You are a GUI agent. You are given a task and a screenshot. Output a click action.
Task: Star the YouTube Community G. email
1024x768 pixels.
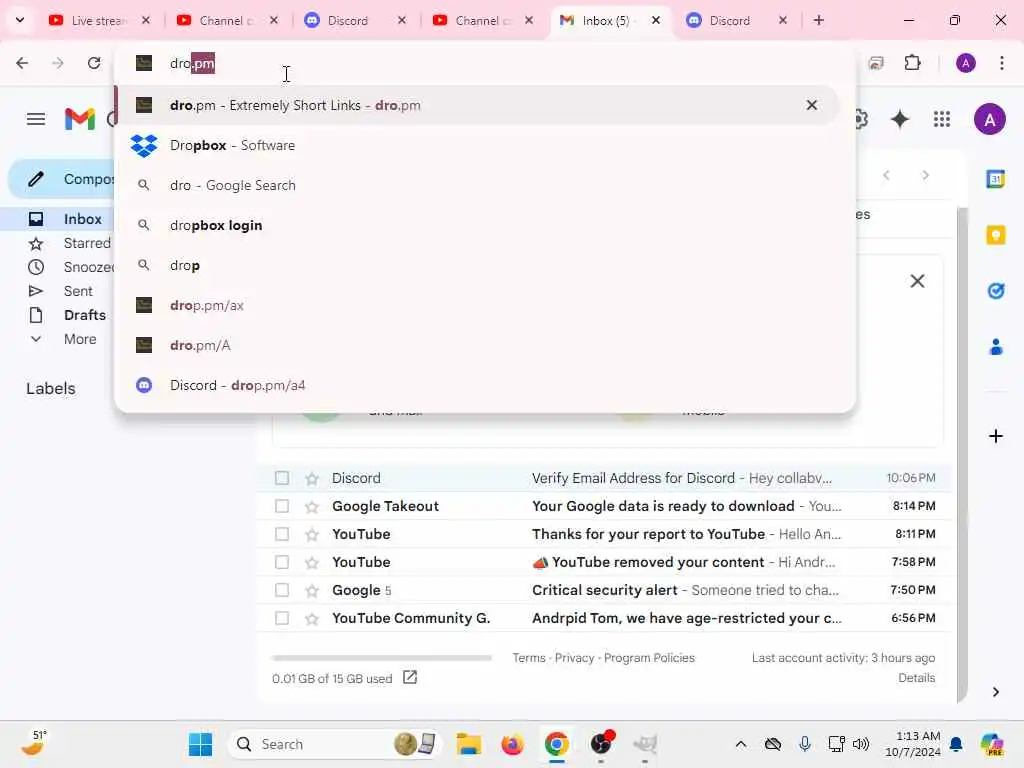click(x=312, y=618)
